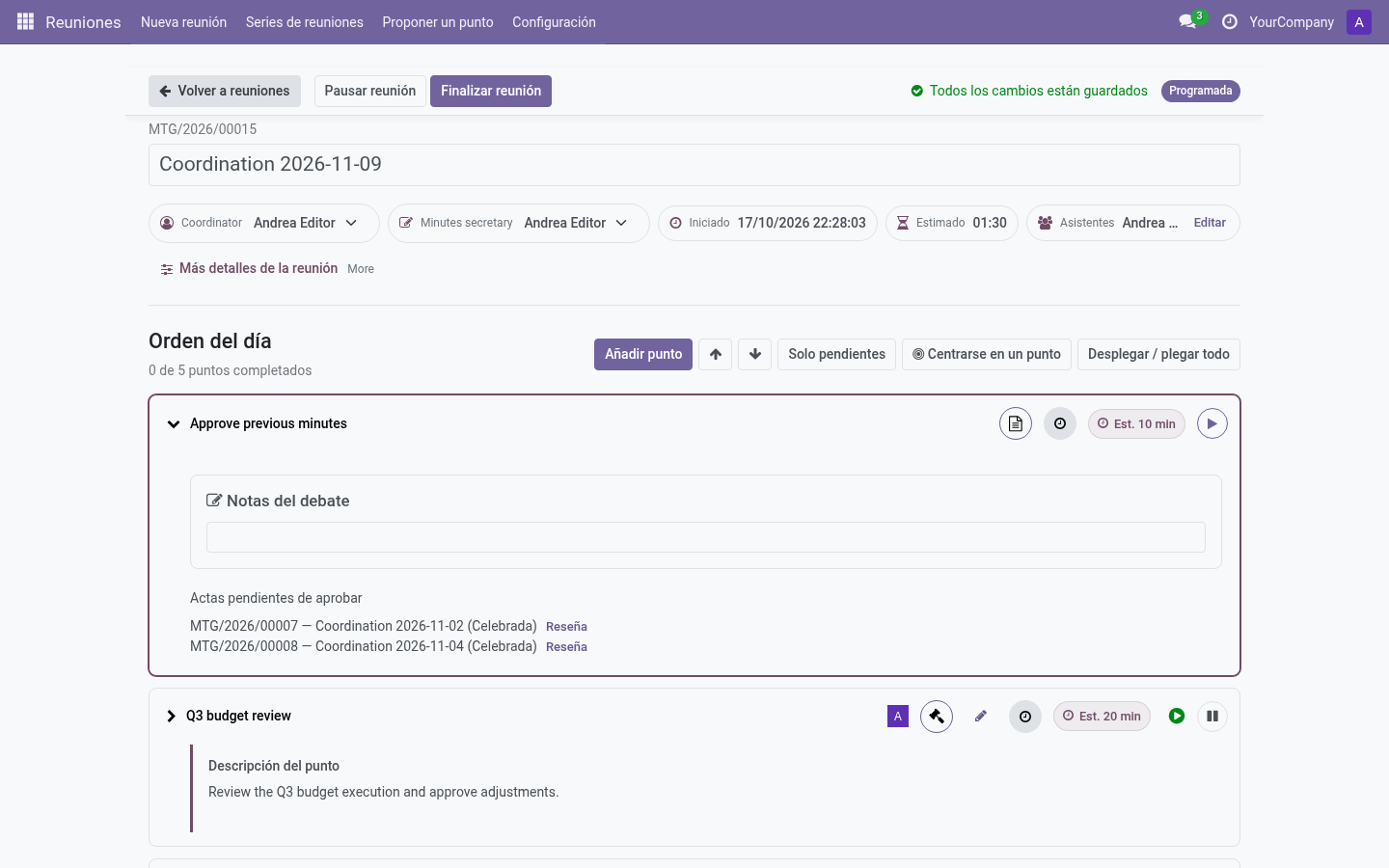
Task: Click timer clock icon on Q3 budget review
Action: 1025,717
